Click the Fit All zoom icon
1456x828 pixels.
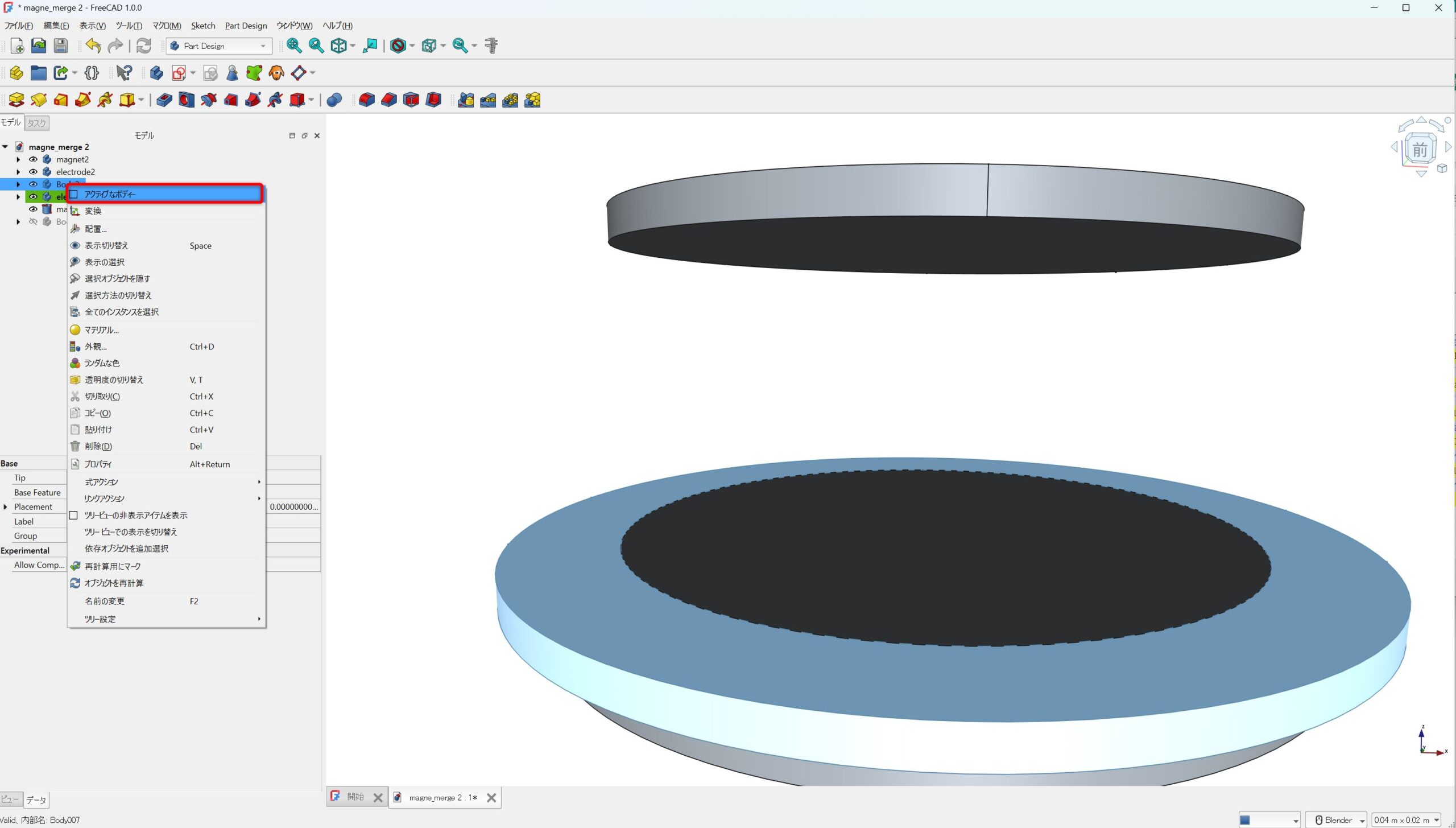click(294, 46)
